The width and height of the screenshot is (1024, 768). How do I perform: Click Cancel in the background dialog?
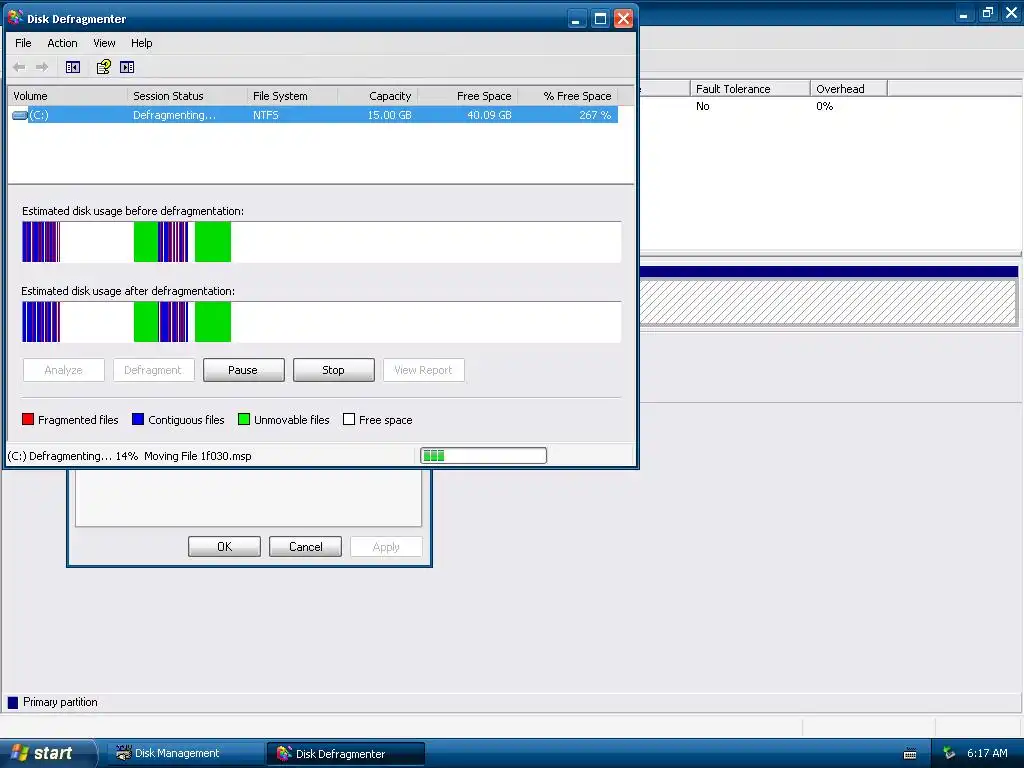click(305, 547)
